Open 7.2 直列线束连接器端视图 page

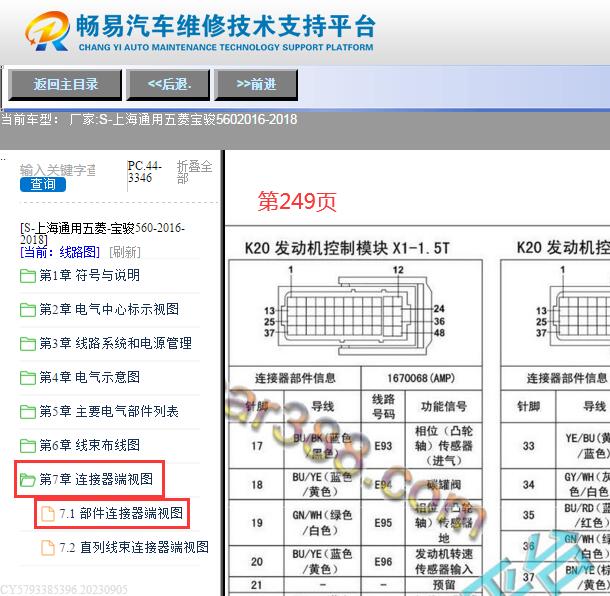point(134,547)
